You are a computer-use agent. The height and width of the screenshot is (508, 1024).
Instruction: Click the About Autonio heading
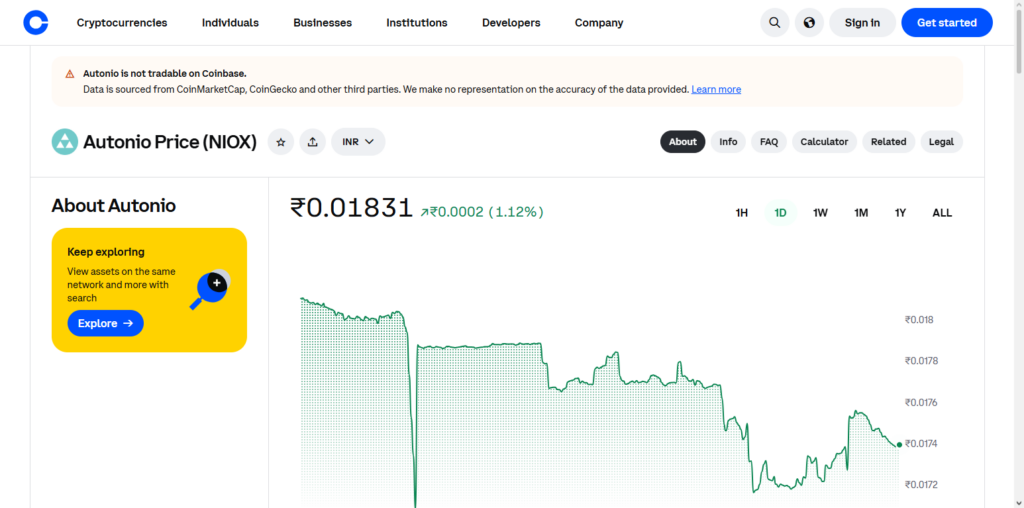[114, 206]
